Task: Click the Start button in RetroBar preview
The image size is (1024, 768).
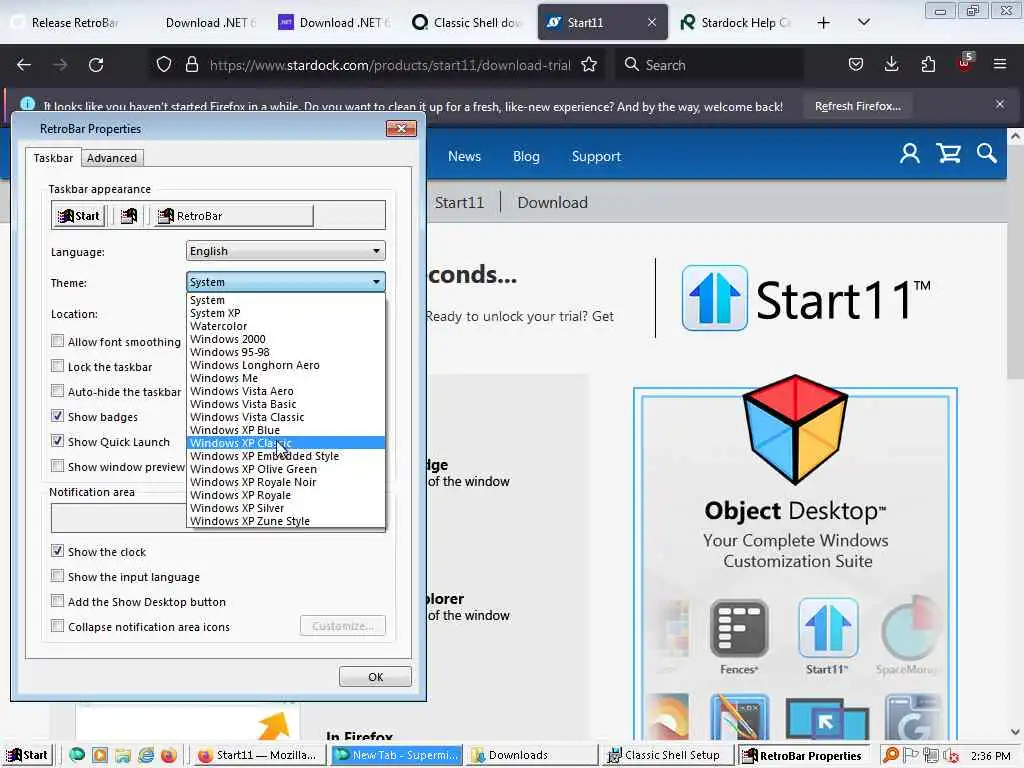Action: (78, 216)
